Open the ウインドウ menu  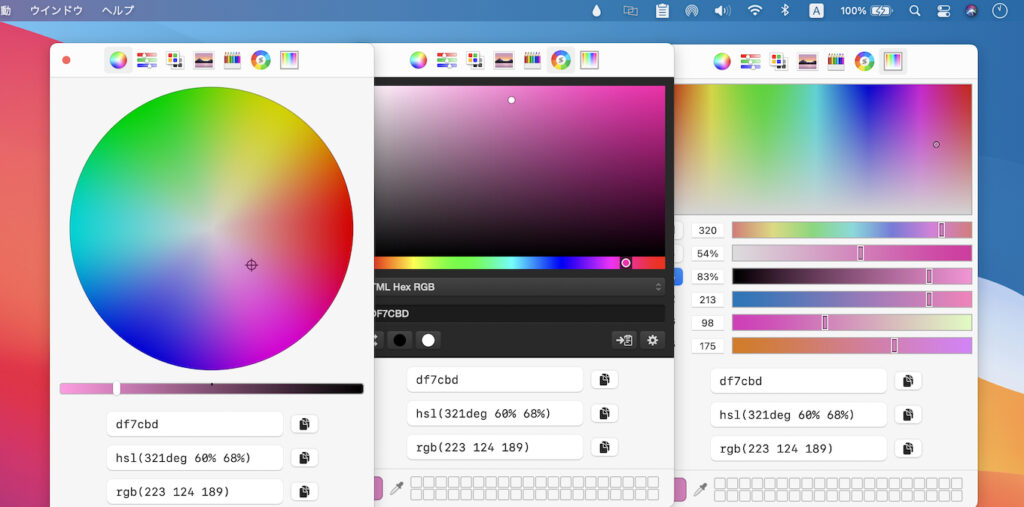pyautogui.click(x=56, y=11)
